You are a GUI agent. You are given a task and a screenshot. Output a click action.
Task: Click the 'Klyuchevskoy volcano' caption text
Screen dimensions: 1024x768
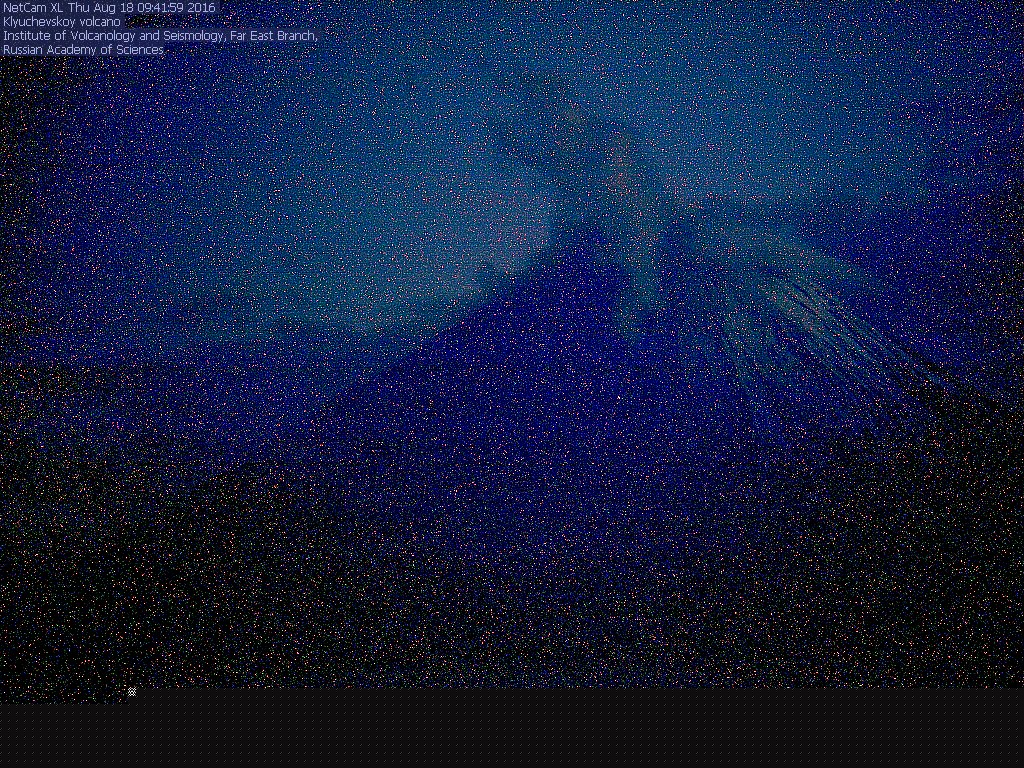point(62,22)
